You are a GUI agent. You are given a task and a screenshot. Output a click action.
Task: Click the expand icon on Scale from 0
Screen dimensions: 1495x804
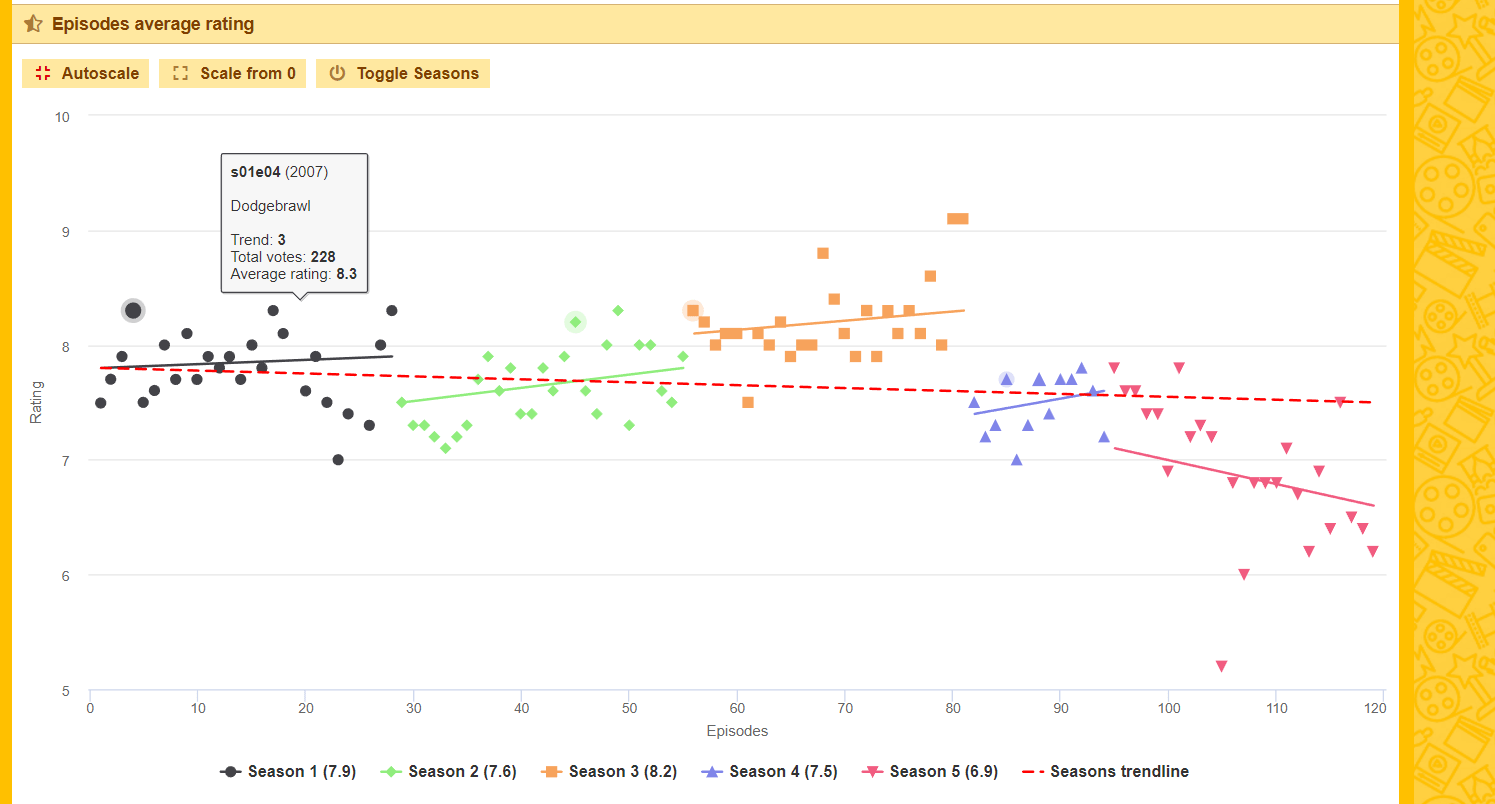point(180,73)
